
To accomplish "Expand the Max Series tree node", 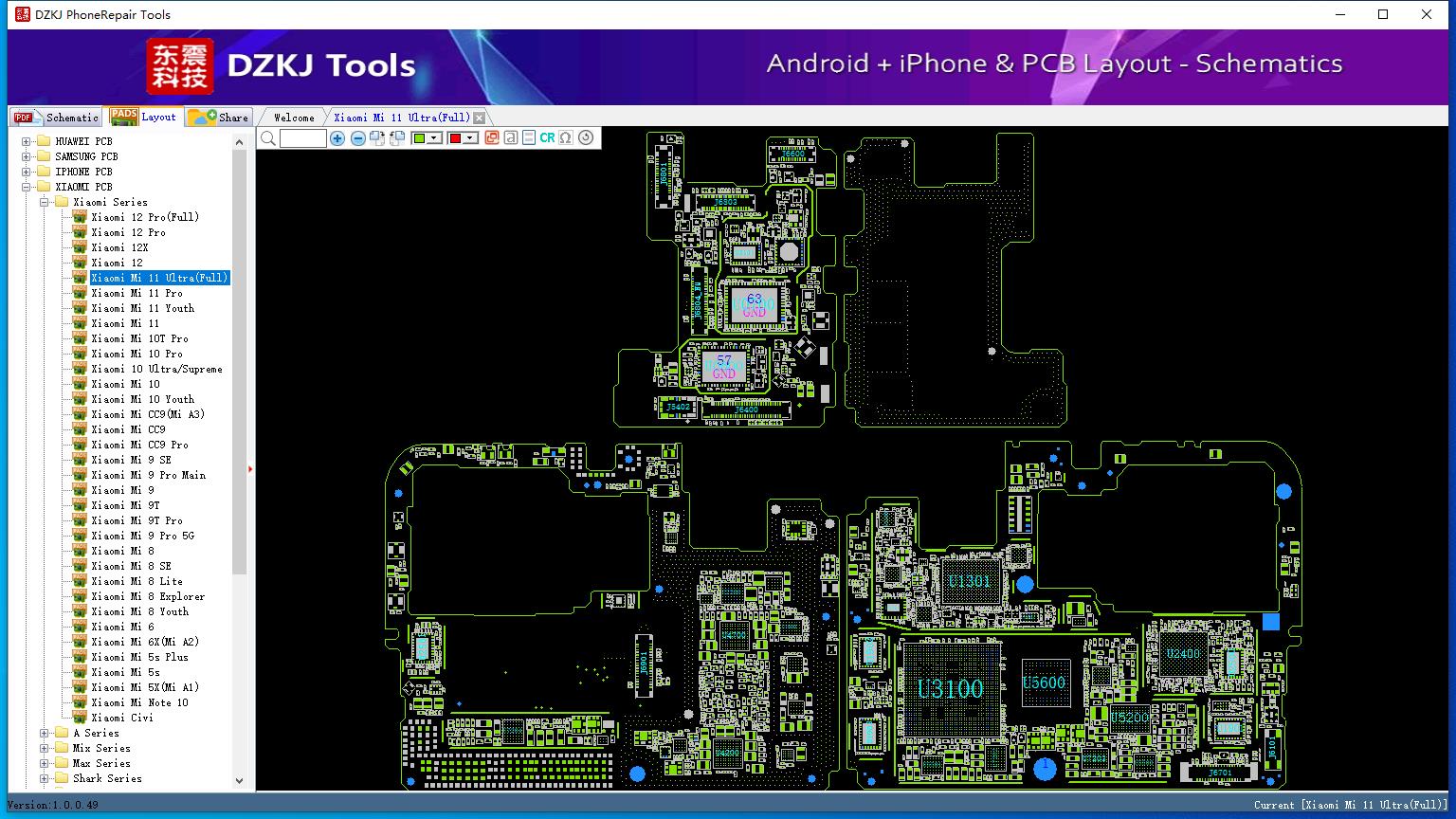I will (x=45, y=763).
